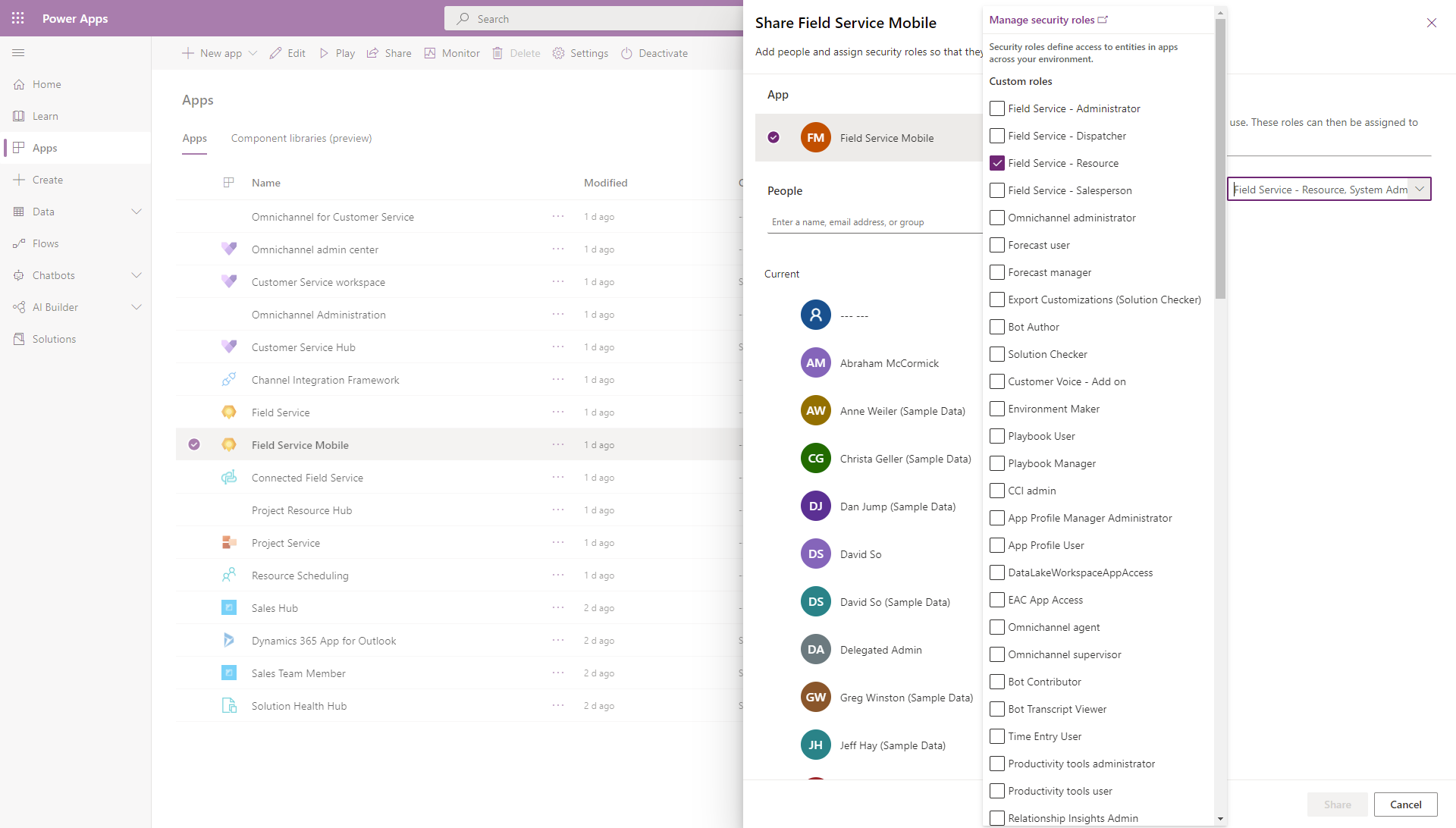Click the Chatbots sidebar icon

click(18, 275)
